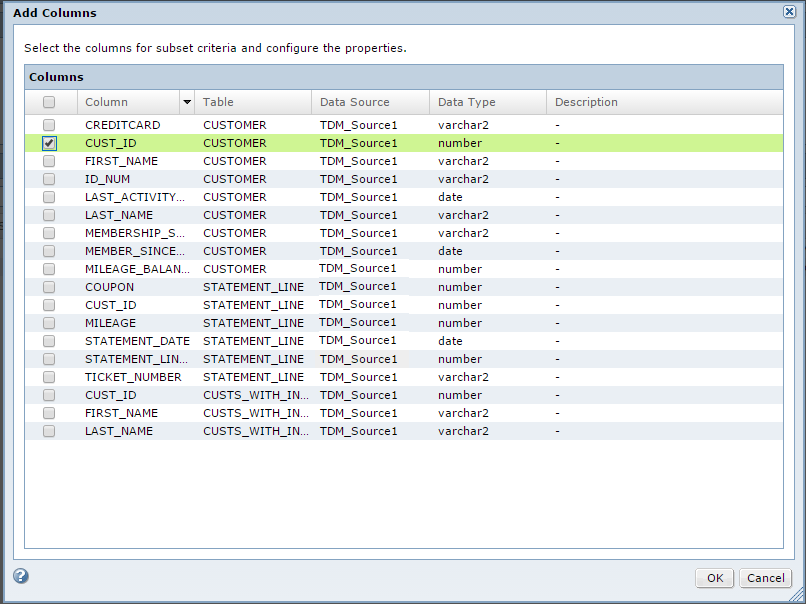The height and width of the screenshot is (604, 806).
Task: Click the 'date' type in MEMBER_SINCE row
Action: [x=450, y=251]
